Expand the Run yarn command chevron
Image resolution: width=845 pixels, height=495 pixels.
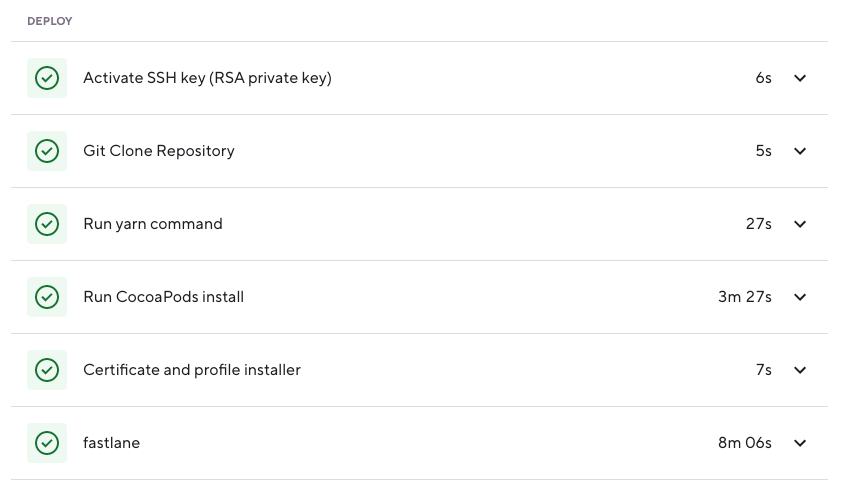[800, 224]
